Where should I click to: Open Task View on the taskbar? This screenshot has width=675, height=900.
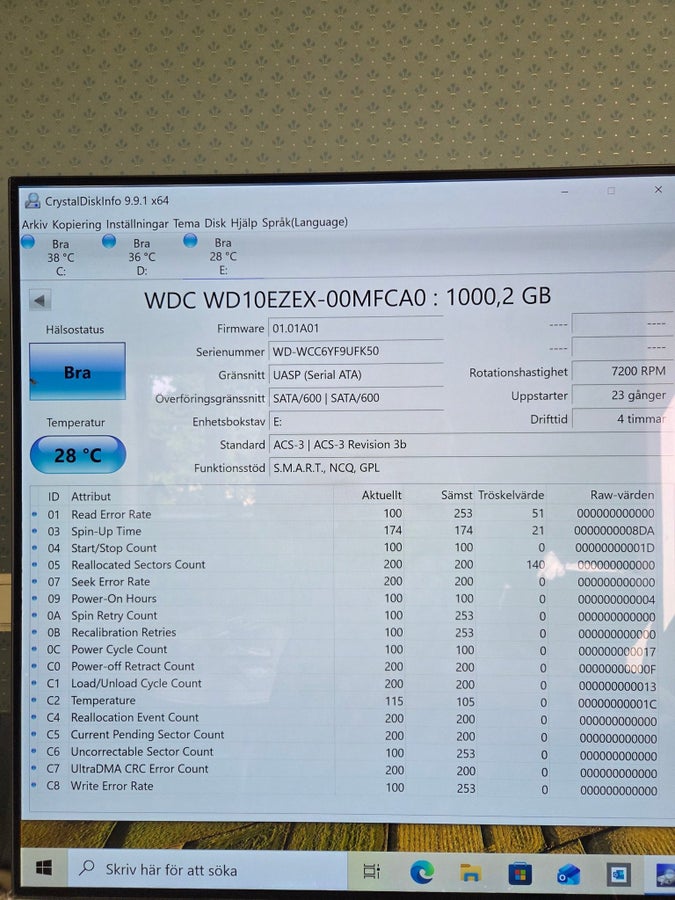point(372,872)
